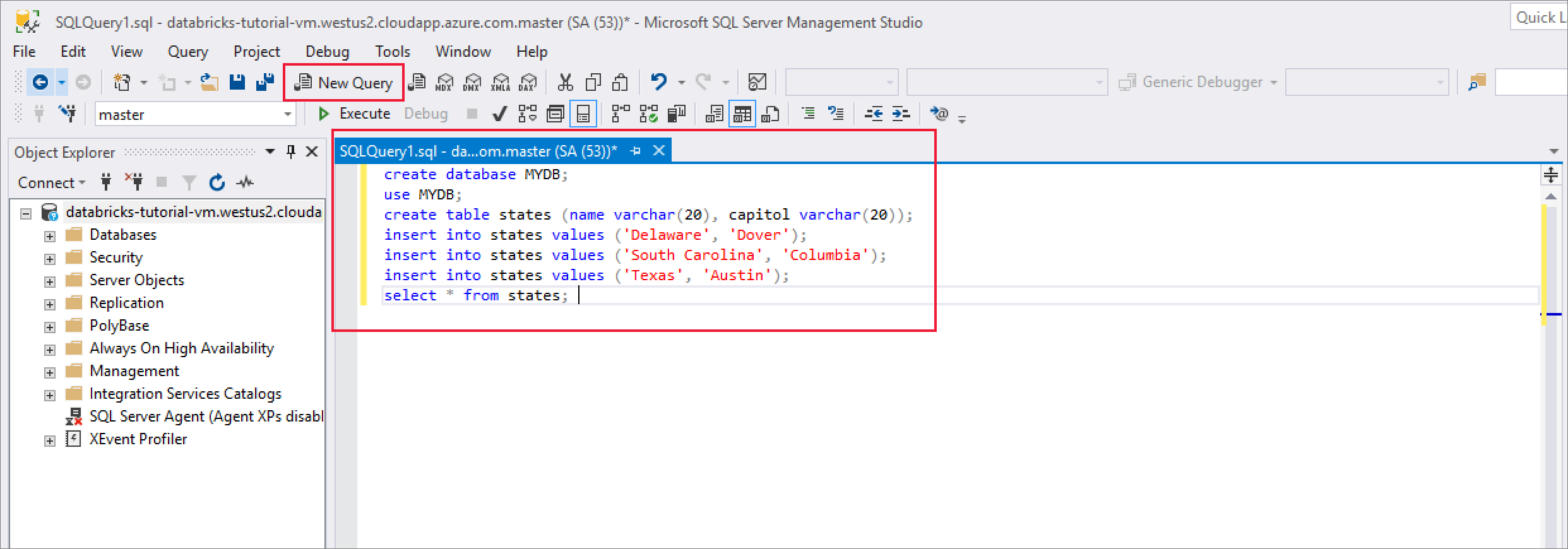Viewport: 1568px width, 549px height.
Task: Expand the Security folder node
Action: (x=50, y=259)
